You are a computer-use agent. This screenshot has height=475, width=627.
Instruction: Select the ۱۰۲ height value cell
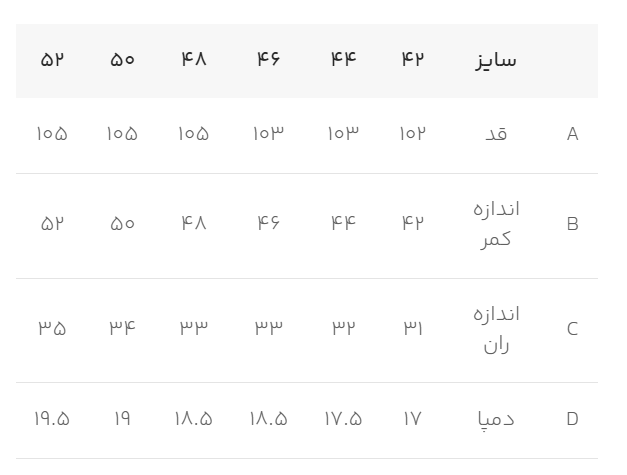point(413,133)
